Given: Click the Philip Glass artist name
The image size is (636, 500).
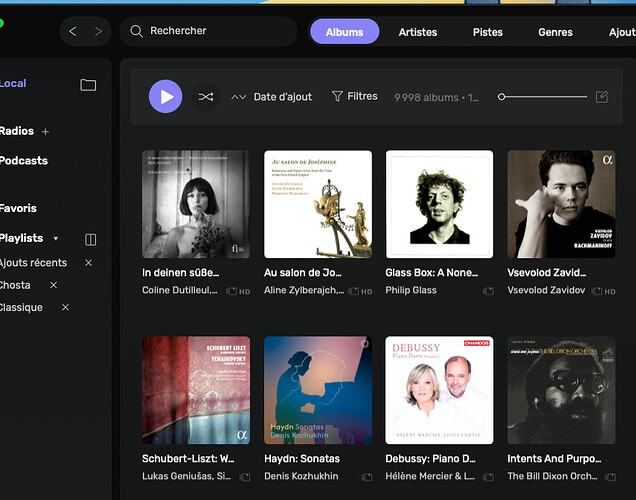Looking at the screenshot, I should (x=411, y=290).
